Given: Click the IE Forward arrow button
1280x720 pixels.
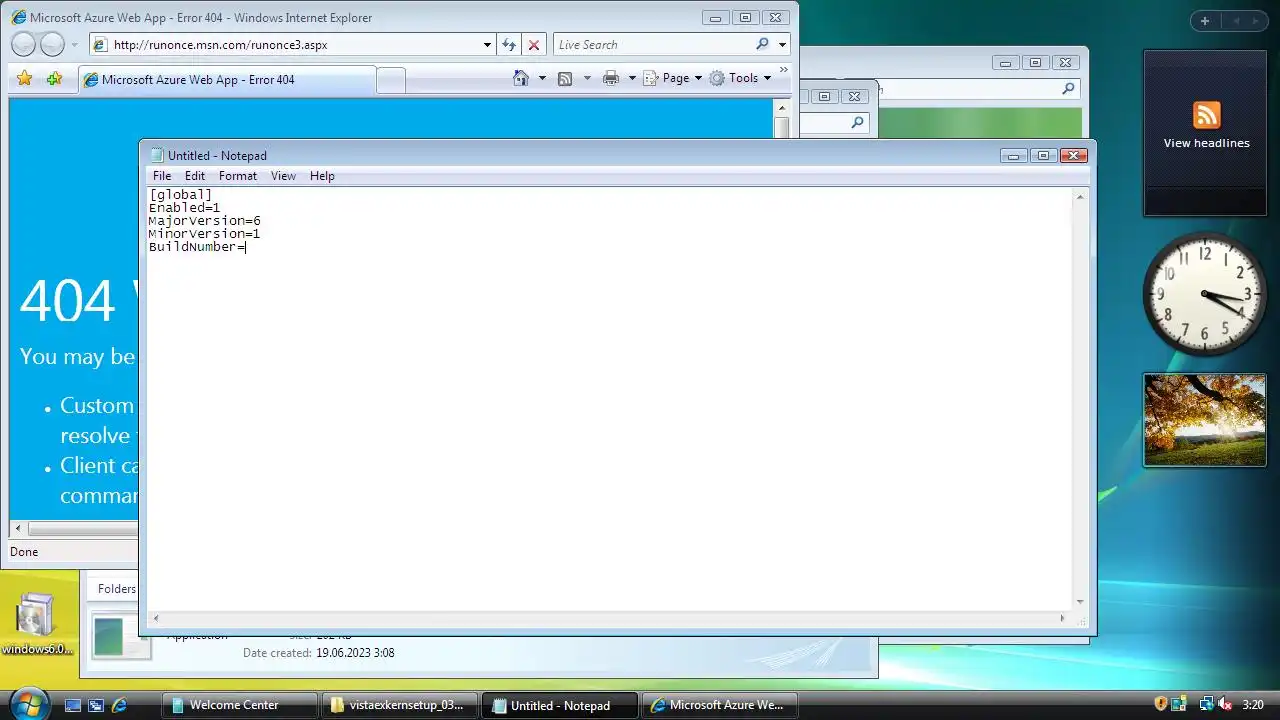Looking at the screenshot, I should [x=52, y=44].
